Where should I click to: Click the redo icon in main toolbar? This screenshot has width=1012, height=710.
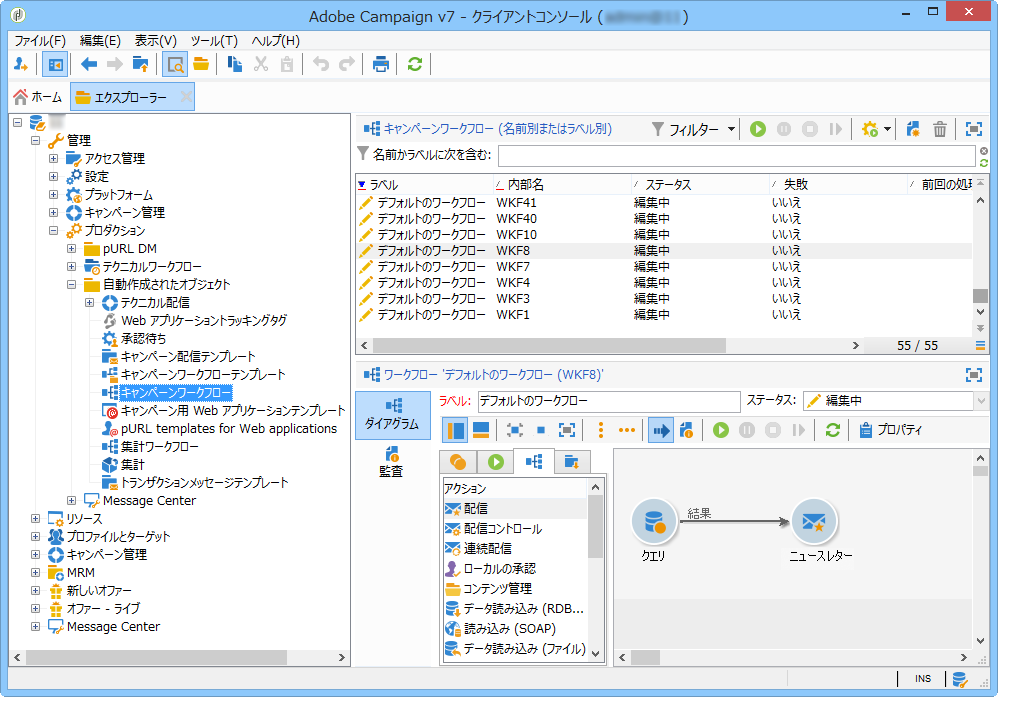347,64
